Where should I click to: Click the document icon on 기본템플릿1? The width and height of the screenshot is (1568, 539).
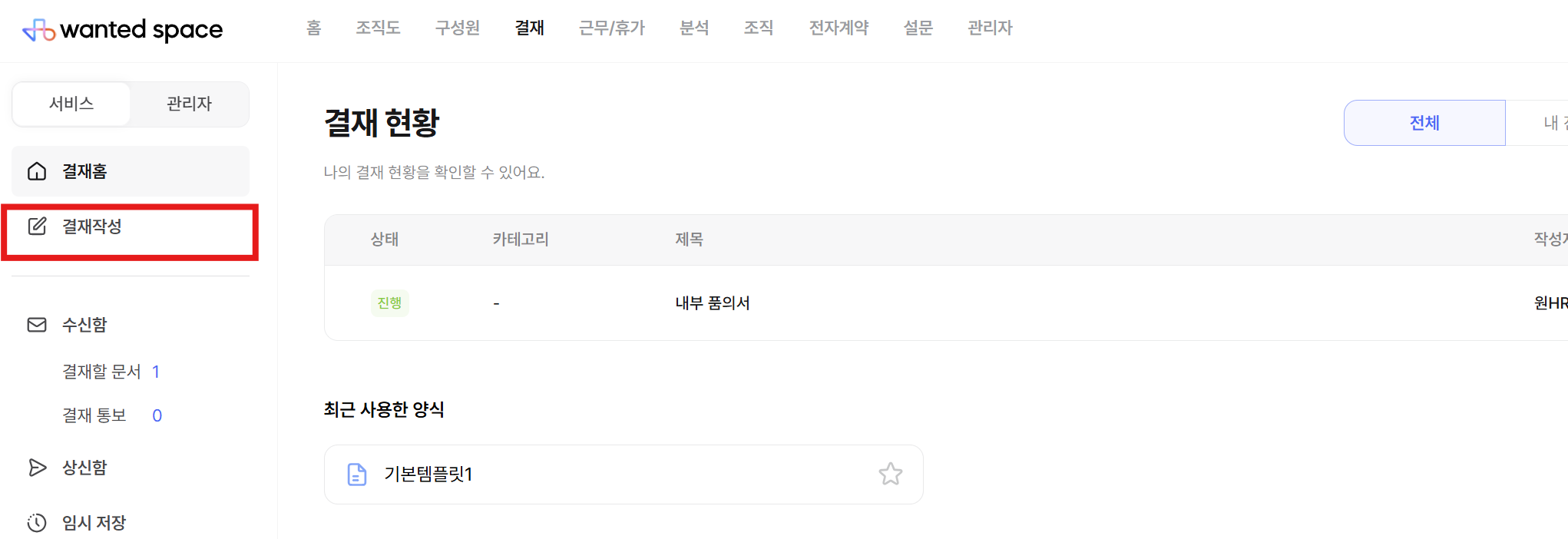tap(357, 475)
